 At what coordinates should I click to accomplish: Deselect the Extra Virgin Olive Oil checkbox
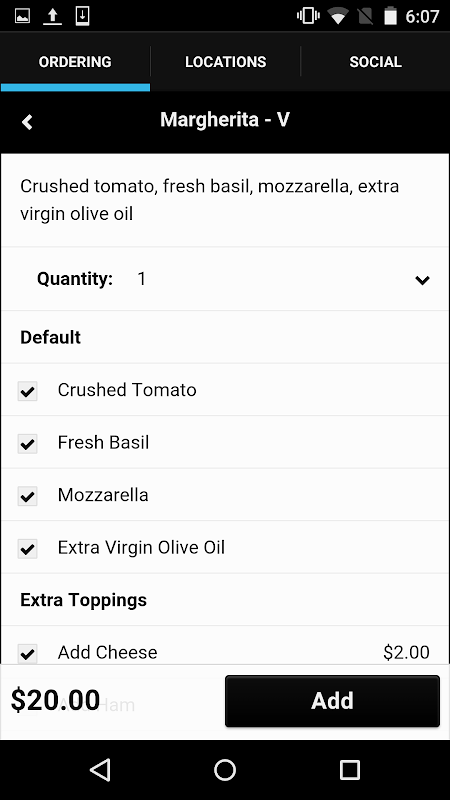click(x=28, y=549)
